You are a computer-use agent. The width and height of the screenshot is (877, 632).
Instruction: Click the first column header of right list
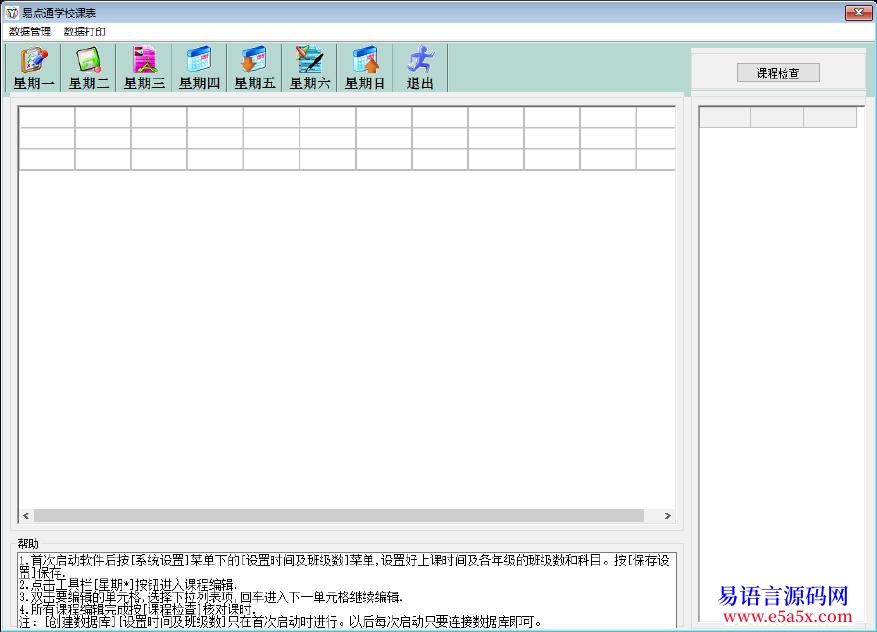(725, 118)
